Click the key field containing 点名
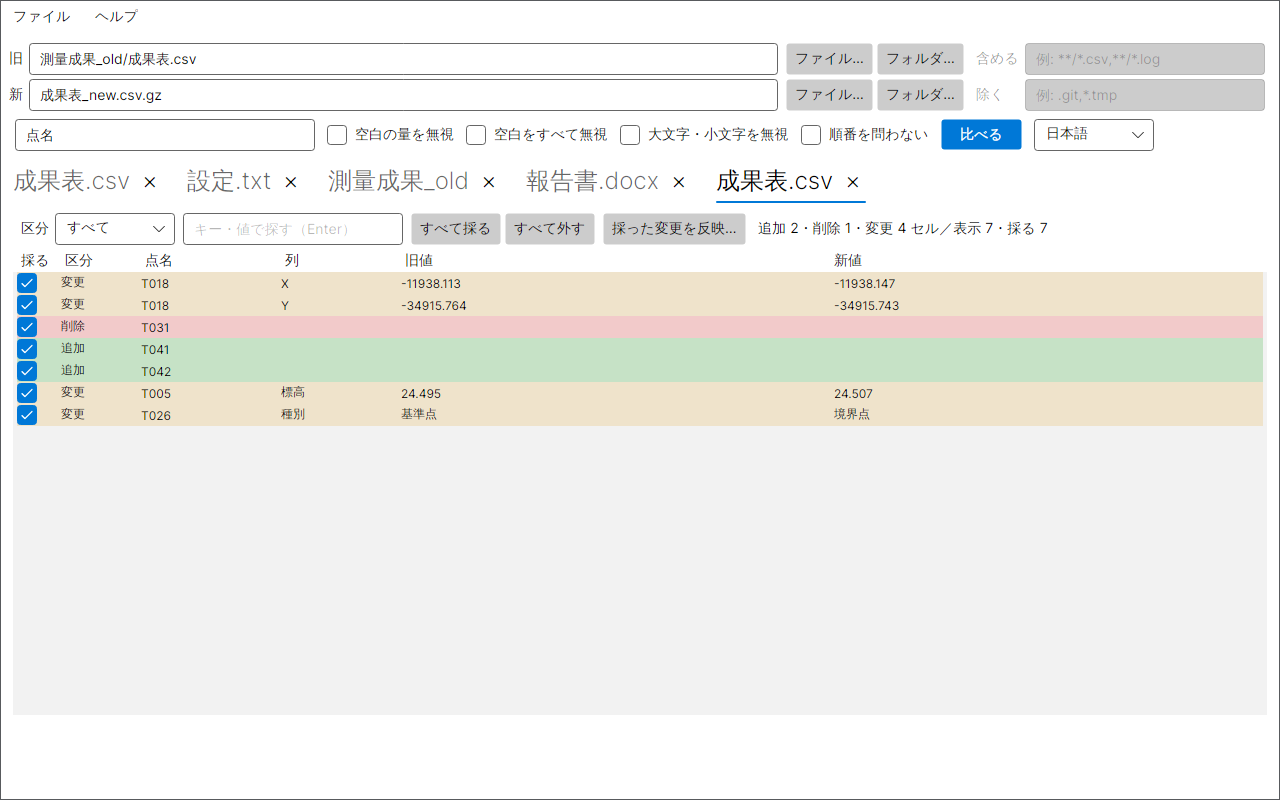Image resolution: width=1280 pixels, height=800 pixels. click(x=165, y=135)
